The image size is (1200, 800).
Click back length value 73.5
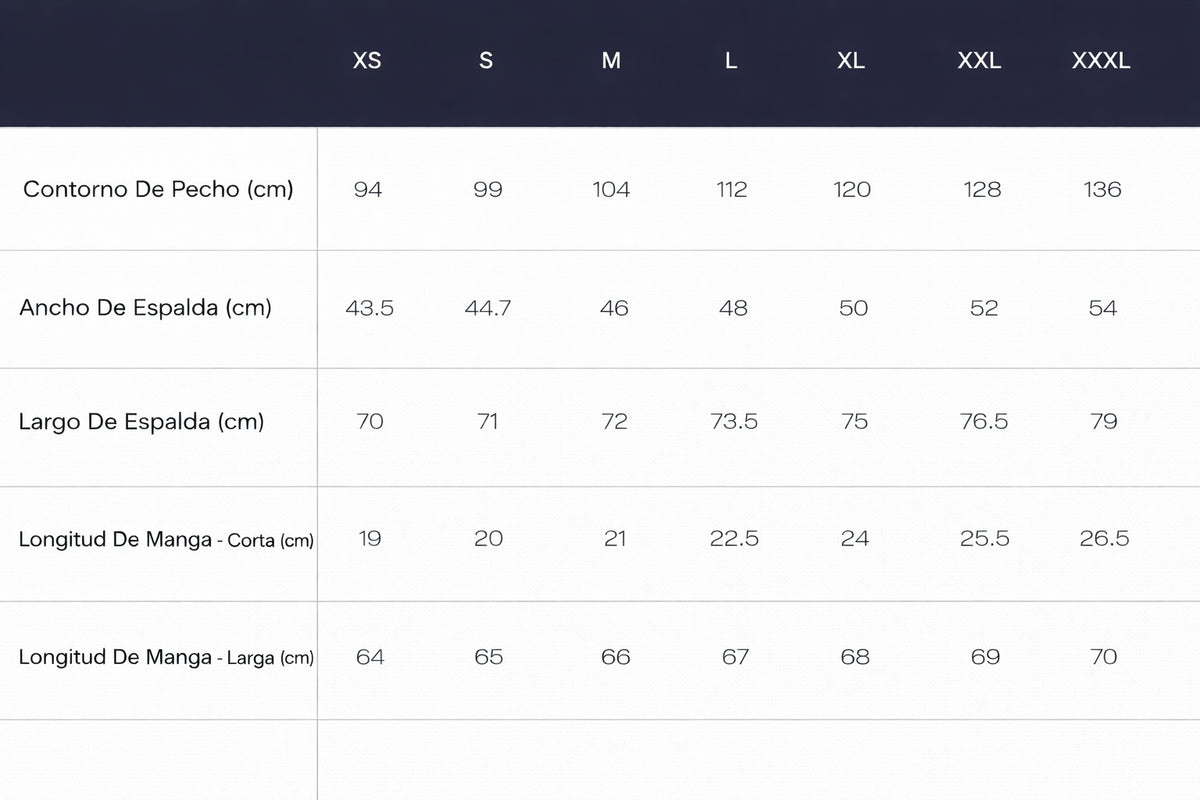[x=734, y=422]
